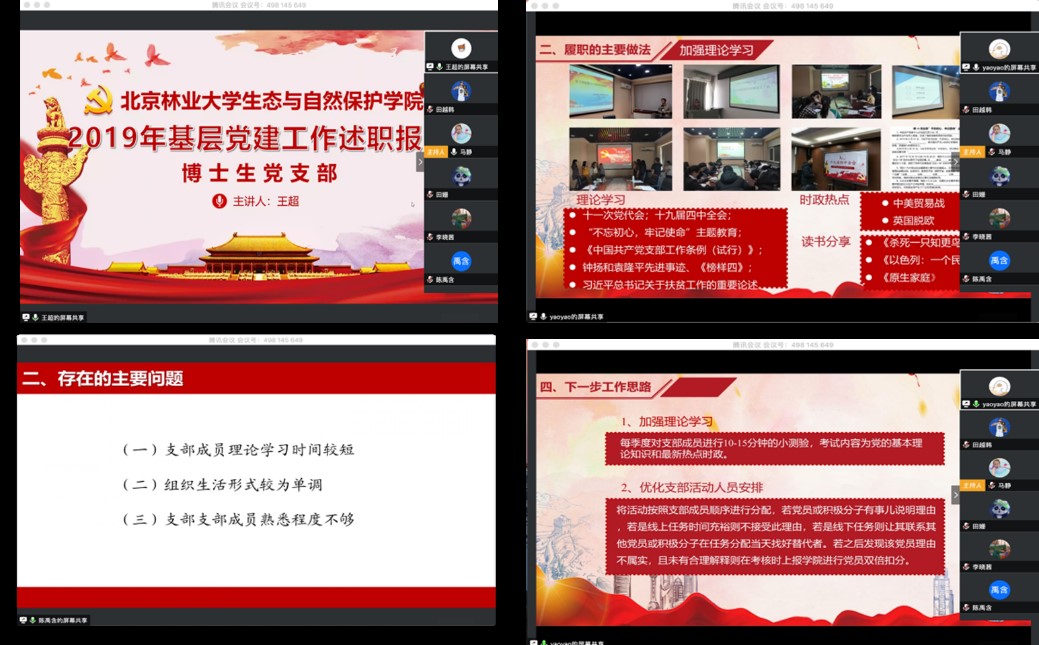The height and width of the screenshot is (645, 1039).
Task: Collapse participant strip in bottom-right meeting window
Action: click(955, 493)
